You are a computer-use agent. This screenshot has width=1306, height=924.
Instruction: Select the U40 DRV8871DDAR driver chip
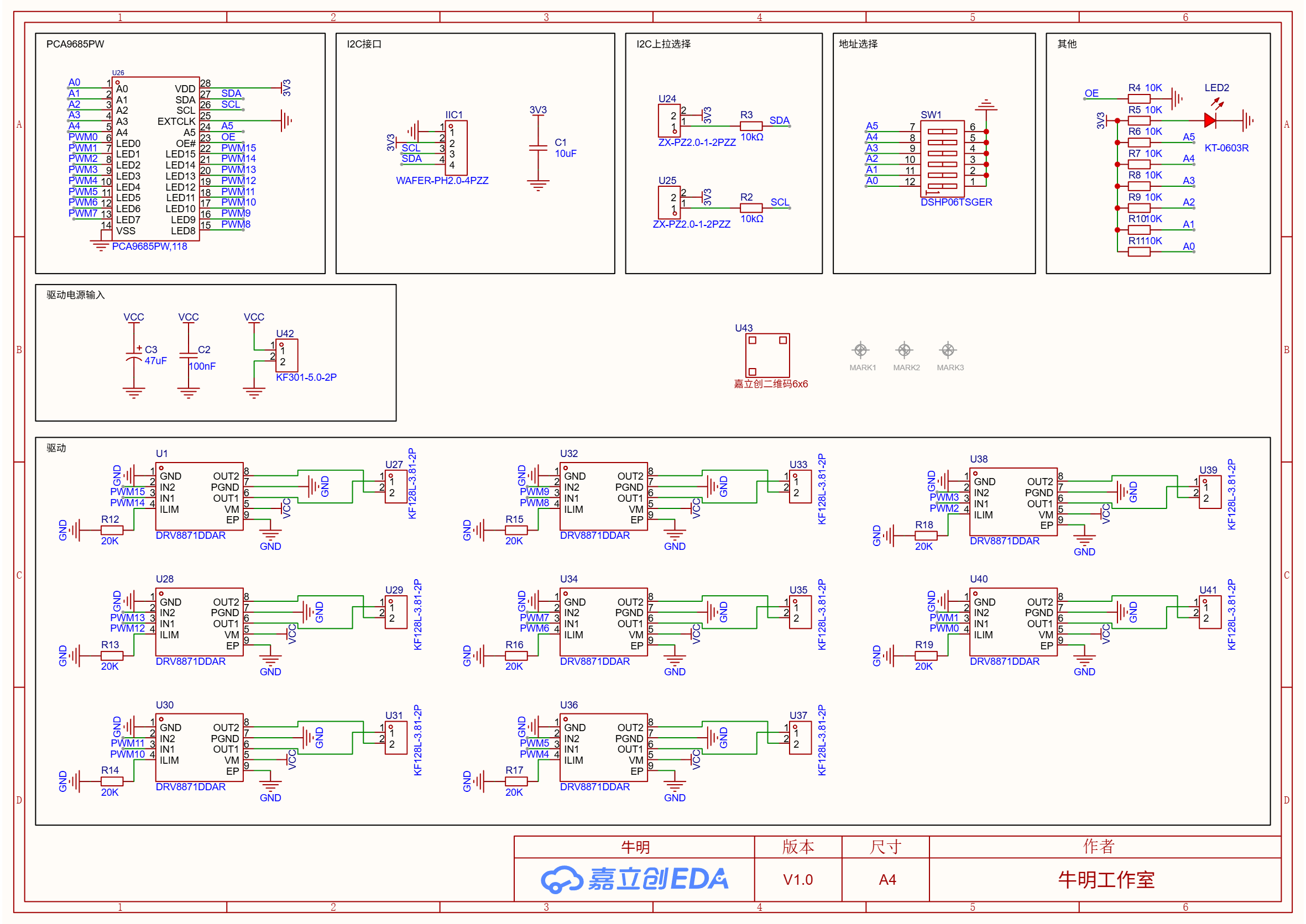point(1014,622)
